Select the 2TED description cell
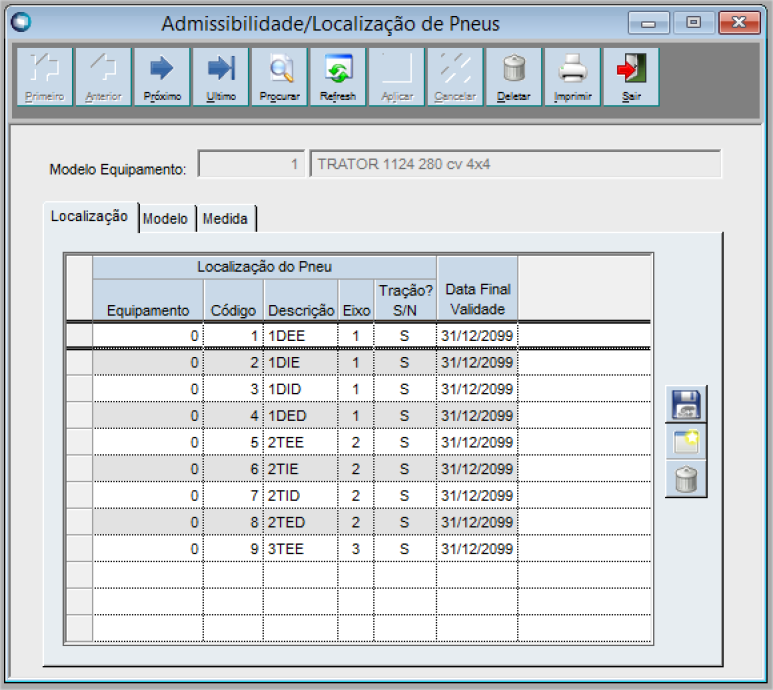The height and width of the screenshot is (690, 773). (x=301, y=522)
